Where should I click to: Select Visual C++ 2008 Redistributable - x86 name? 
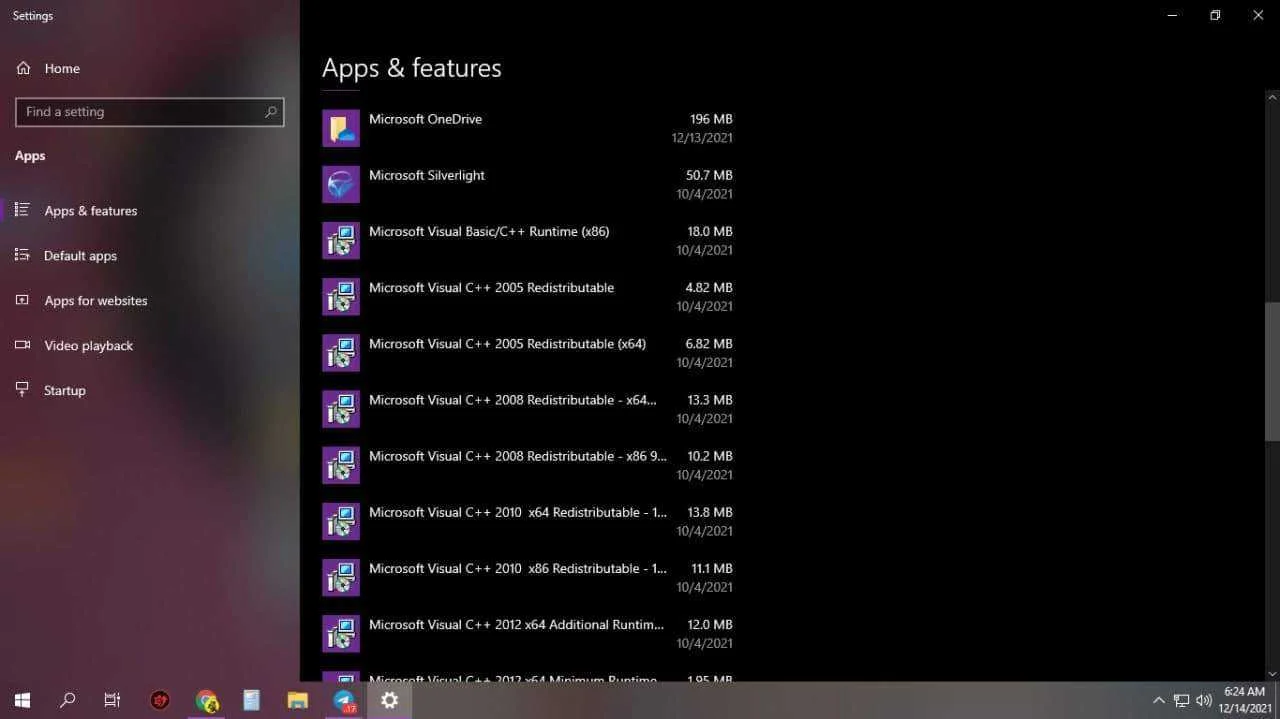coord(518,455)
